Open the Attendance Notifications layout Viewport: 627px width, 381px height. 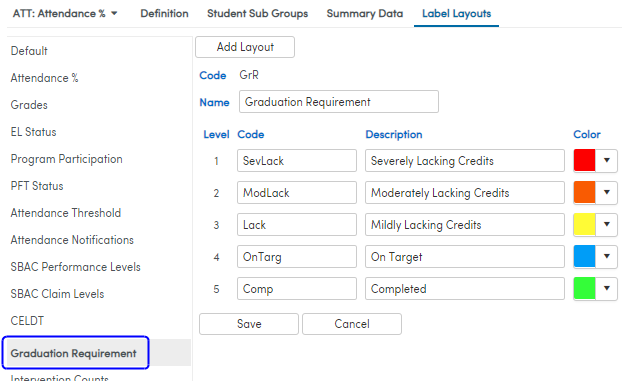click(x=72, y=240)
